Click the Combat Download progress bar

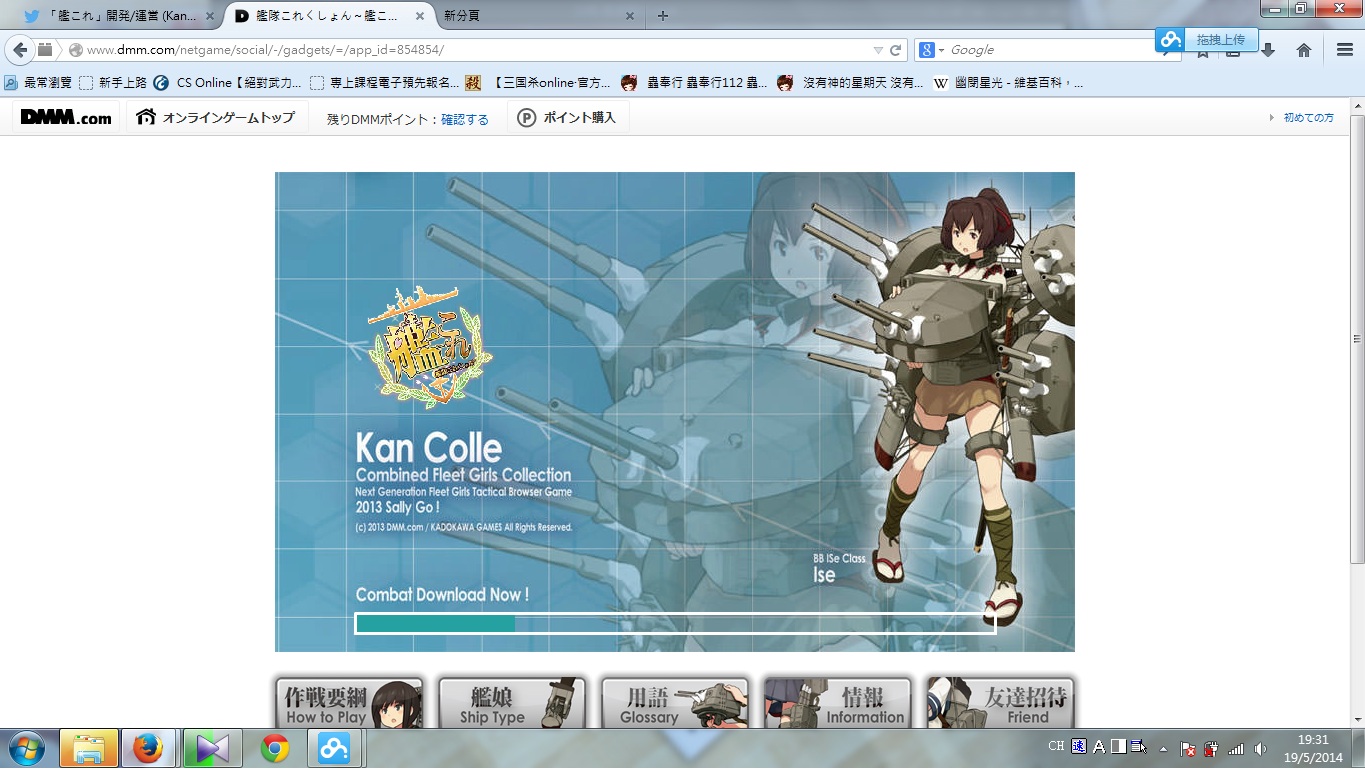coord(676,623)
